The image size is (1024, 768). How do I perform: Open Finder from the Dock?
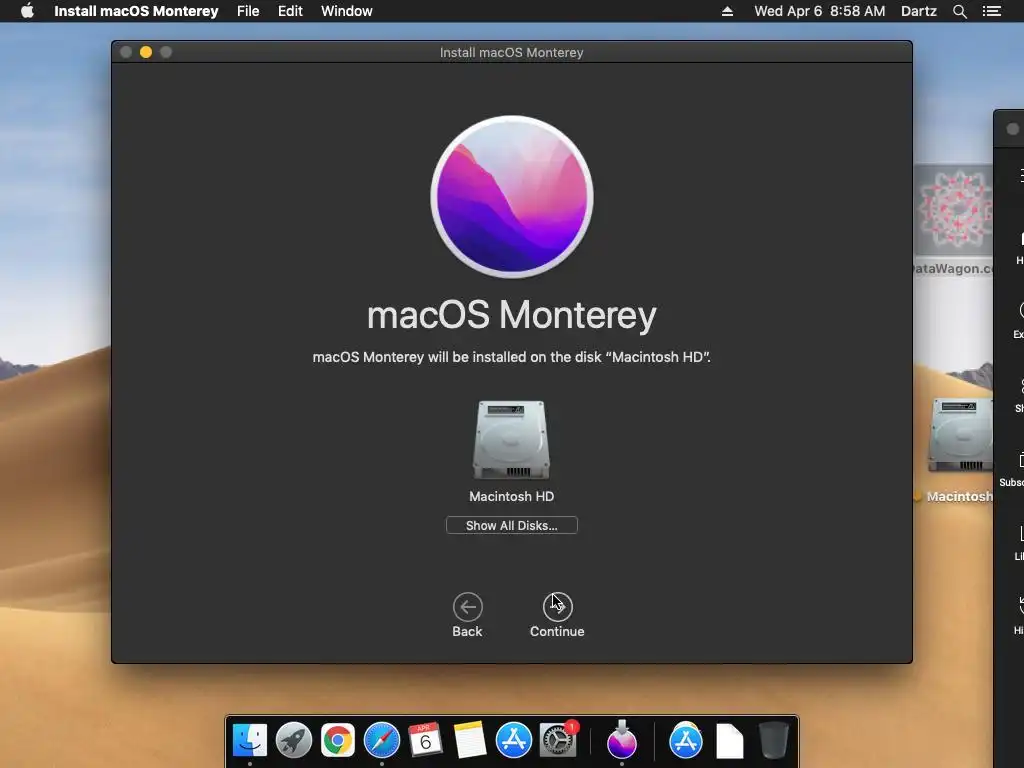249,741
